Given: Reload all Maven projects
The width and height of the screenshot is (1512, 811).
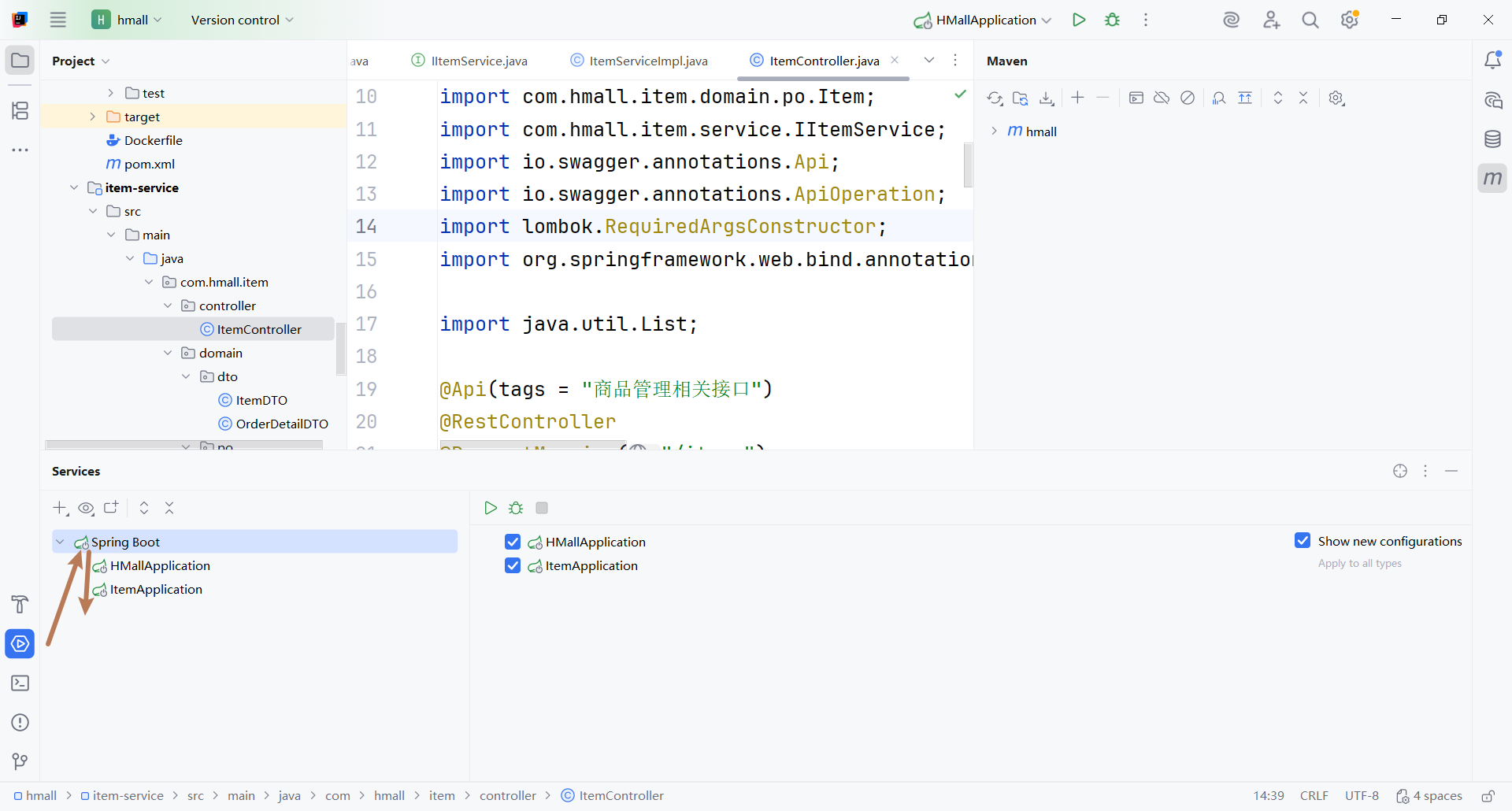Looking at the screenshot, I should pyautogui.click(x=995, y=98).
